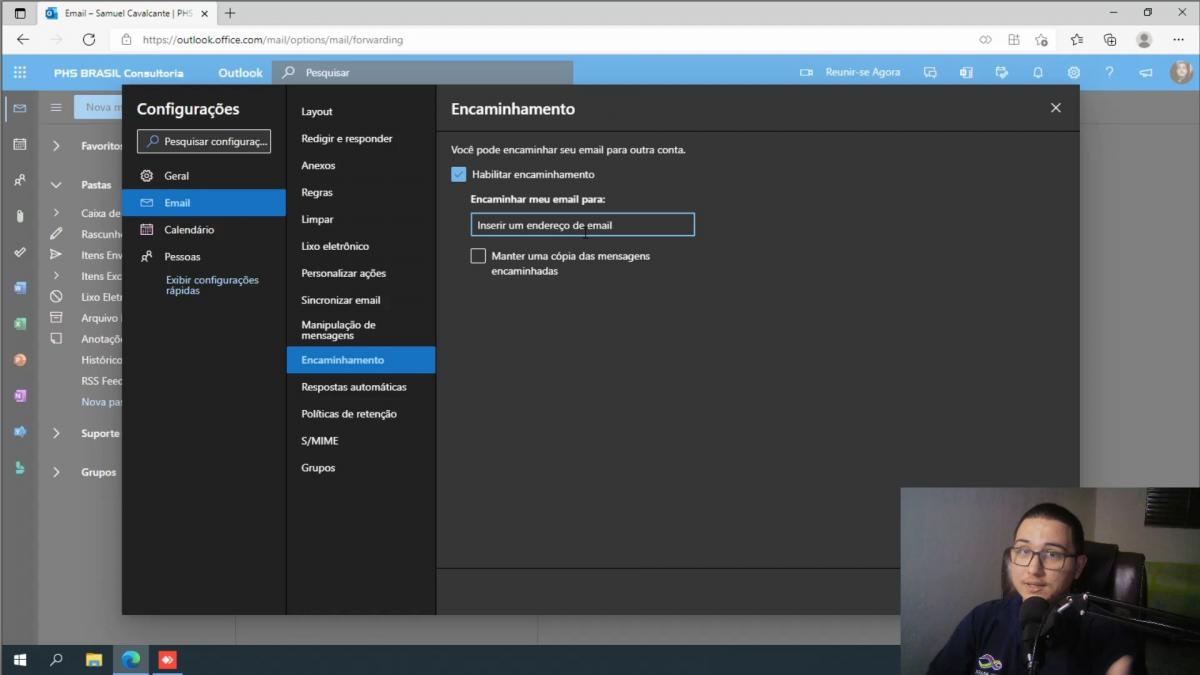This screenshot has width=1200, height=675.
Task: Select Calendário settings category
Action: coord(204,229)
